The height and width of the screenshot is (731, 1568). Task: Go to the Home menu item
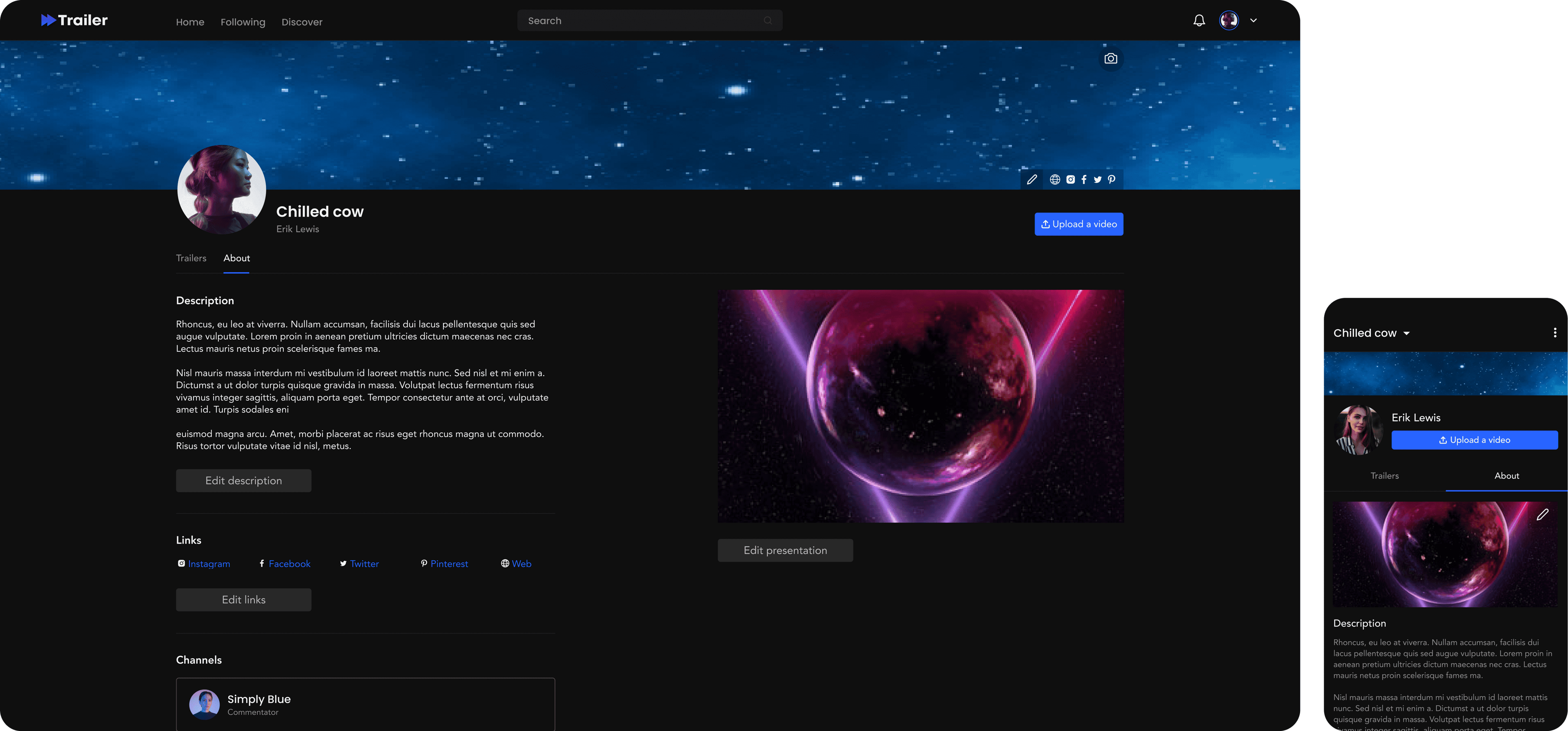[x=190, y=22]
